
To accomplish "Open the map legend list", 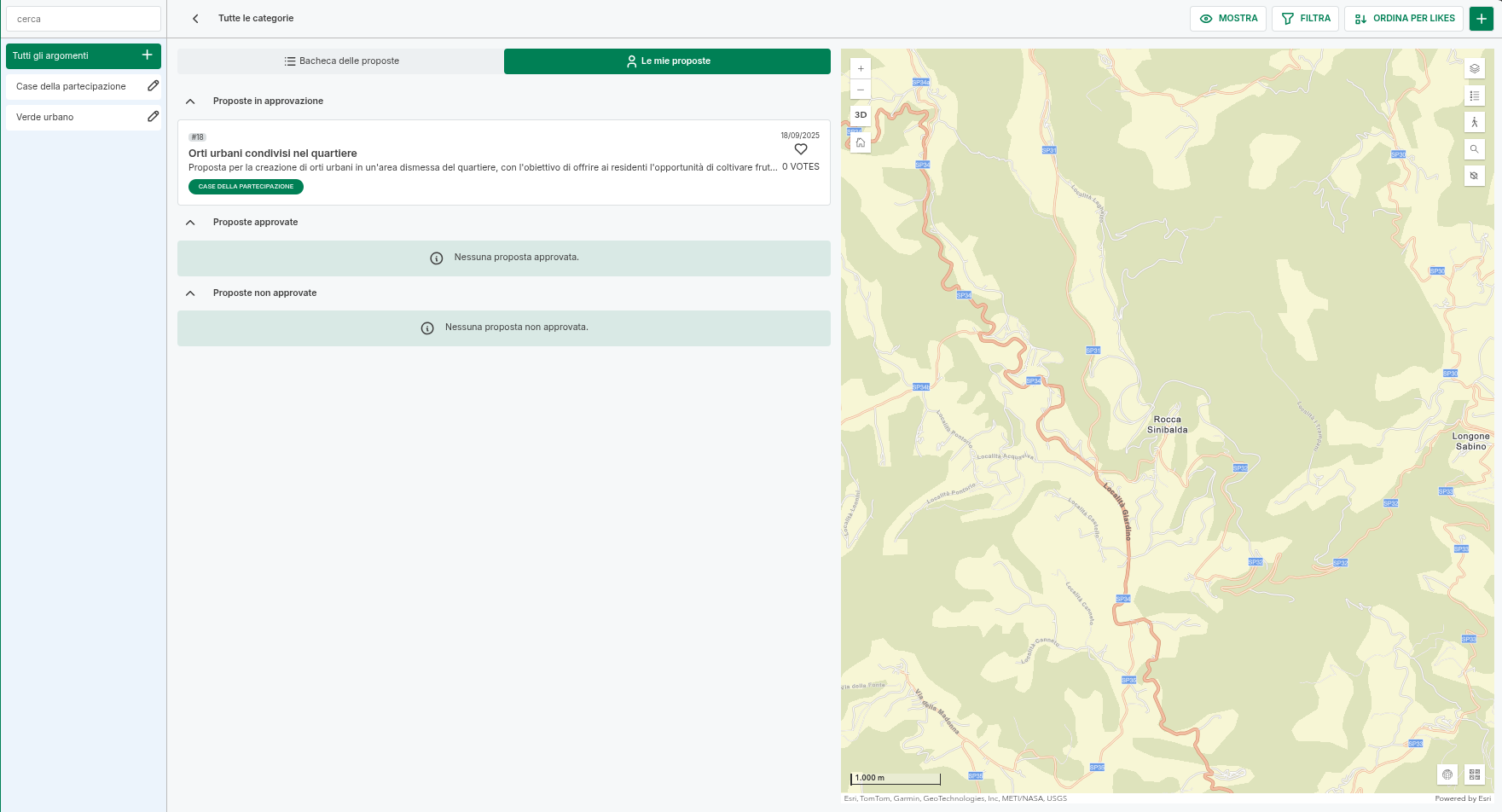I will 1474,96.
